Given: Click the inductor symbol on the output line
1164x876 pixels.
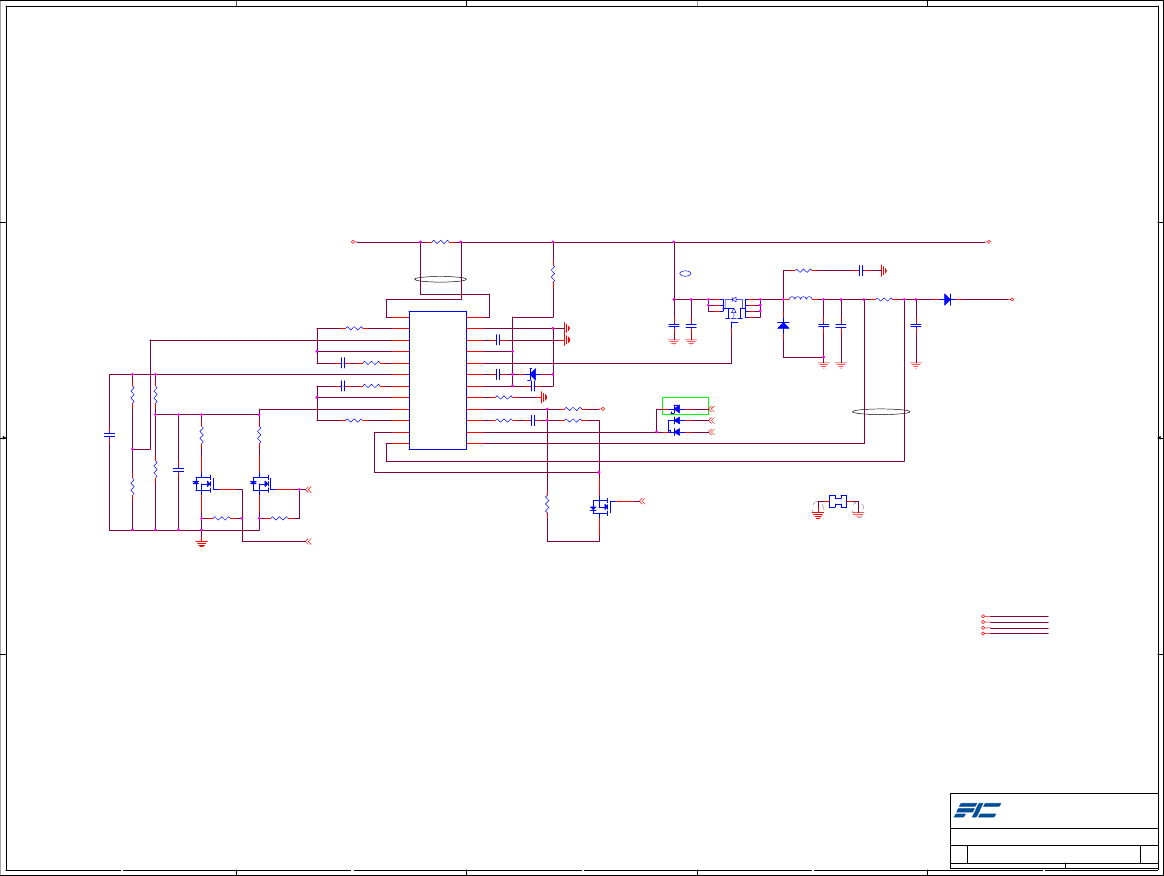Looking at the screenshot, I should click(x=800, y=298).
